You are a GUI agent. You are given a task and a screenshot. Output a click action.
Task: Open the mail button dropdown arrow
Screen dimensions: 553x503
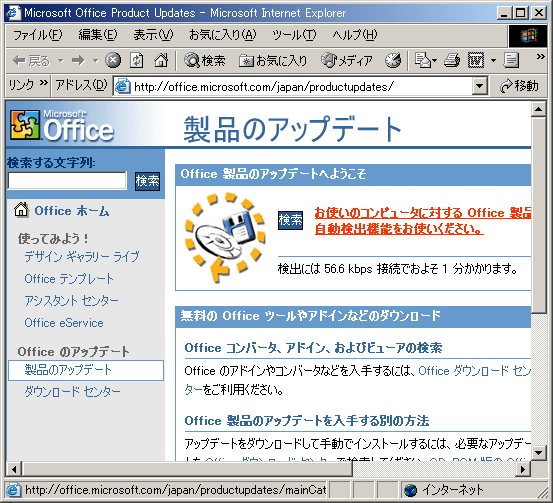pos(434,61)
